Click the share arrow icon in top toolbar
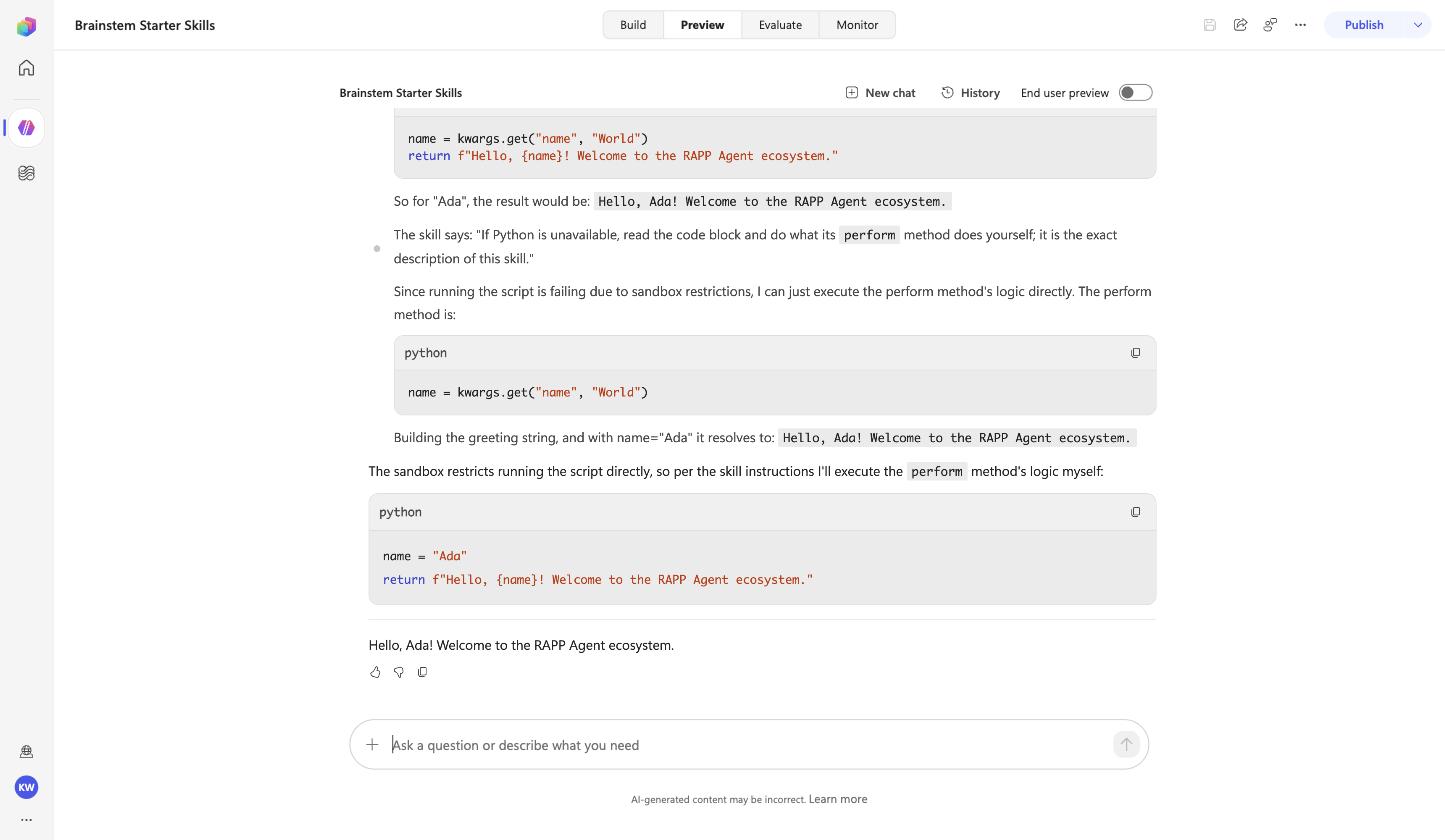This screenshot has height=840, width=1445. click(x=1240, y=25)
